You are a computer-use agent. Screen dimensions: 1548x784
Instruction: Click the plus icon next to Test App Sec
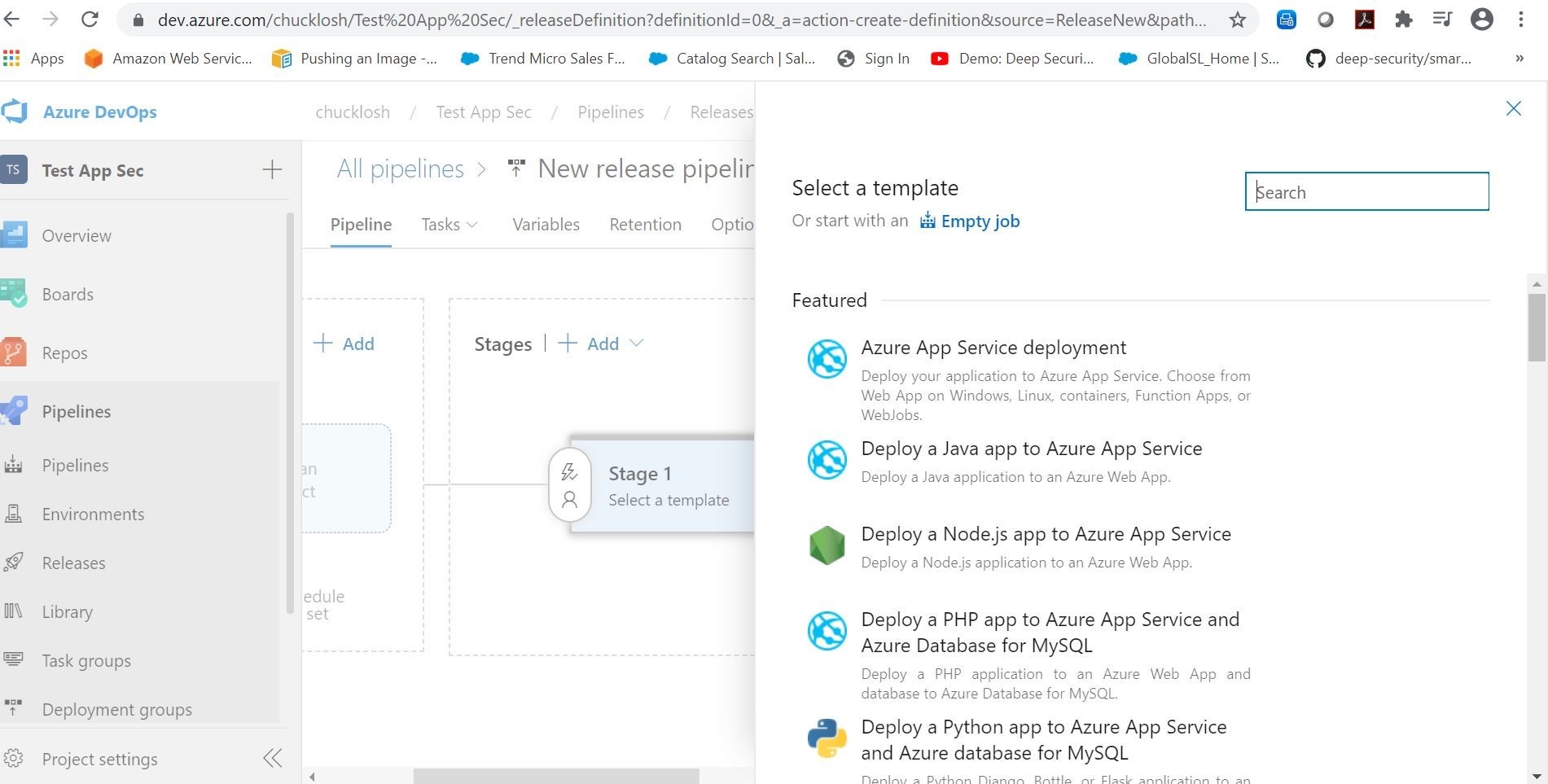(x=272, y=169)
